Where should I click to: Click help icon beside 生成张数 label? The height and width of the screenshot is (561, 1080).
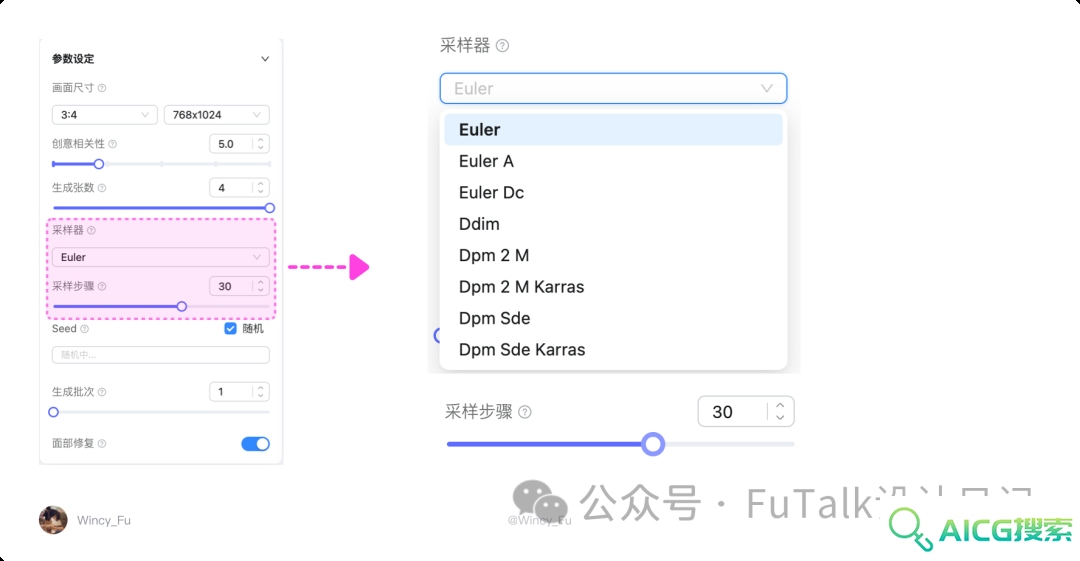[102, 188]
